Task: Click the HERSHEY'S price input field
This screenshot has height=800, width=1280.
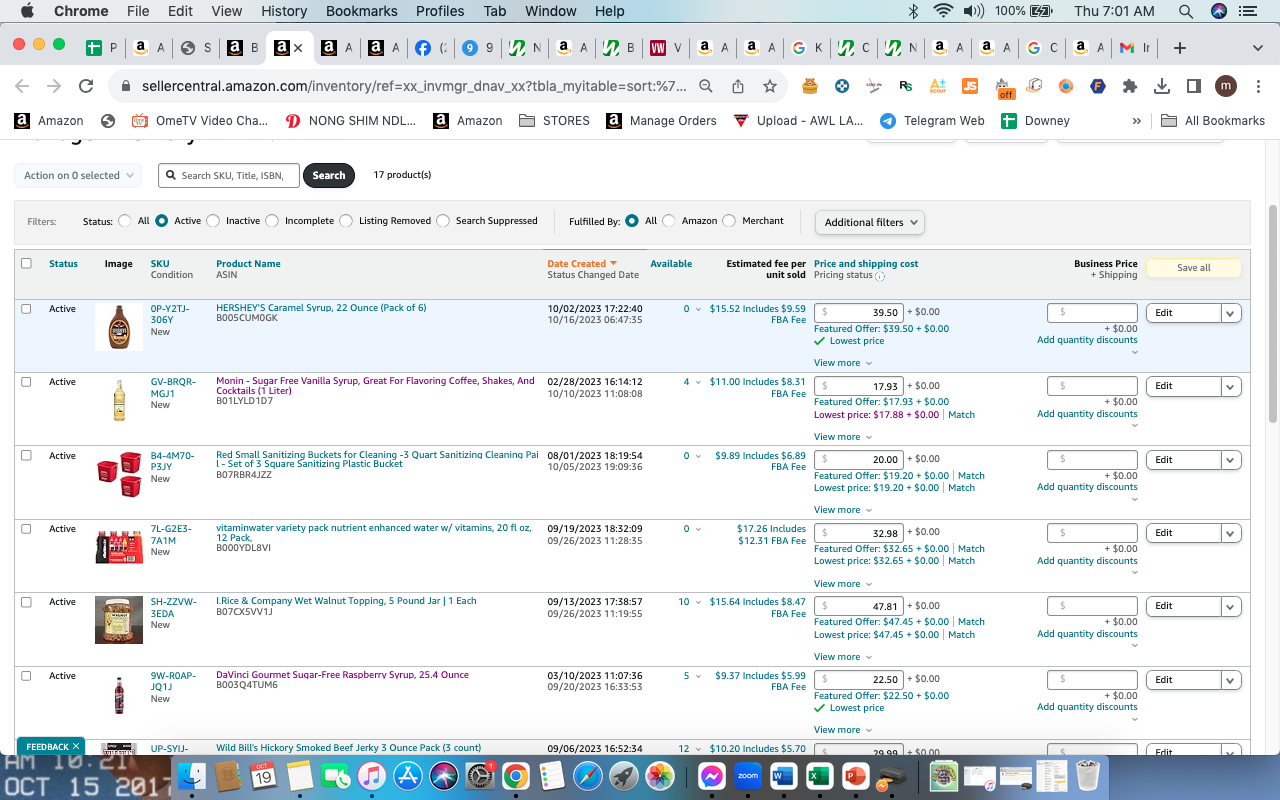Action: point(859,312)
